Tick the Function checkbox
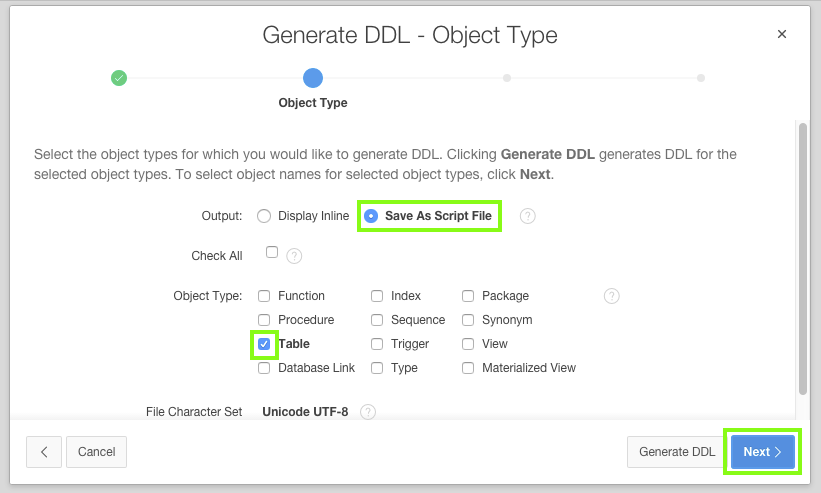The width and height of the screenshot is (821, 493). coord(264,296)
